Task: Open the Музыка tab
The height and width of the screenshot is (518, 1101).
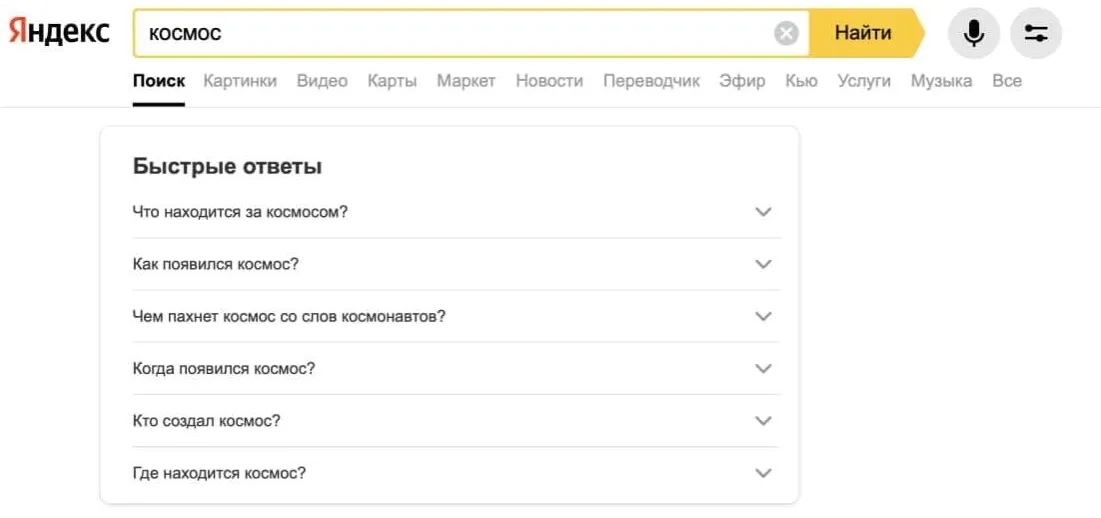Action: pyautogui.click(x=942, y=81)
